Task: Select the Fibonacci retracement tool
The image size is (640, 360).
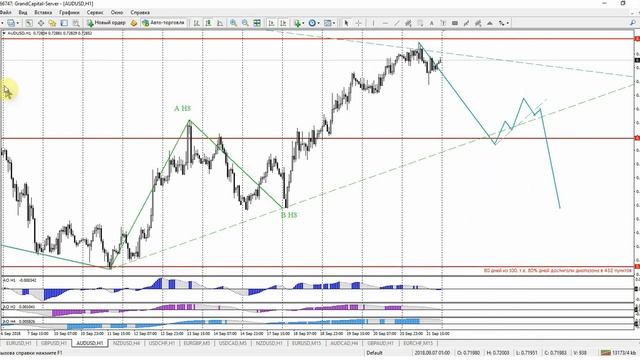Action: coord(420,23)
